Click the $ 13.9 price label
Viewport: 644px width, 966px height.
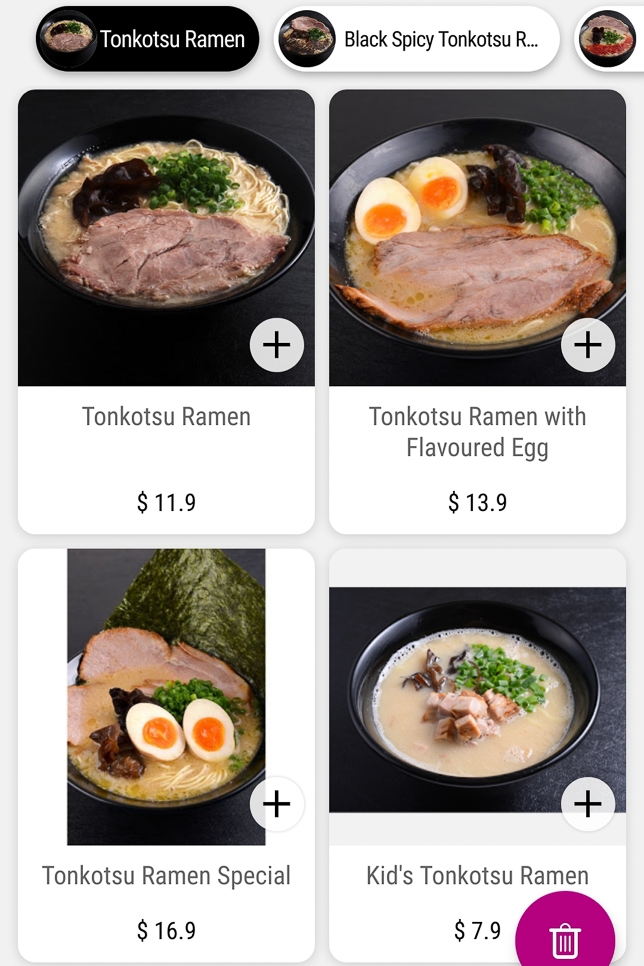pyautogui.click(x=477, y=502)
